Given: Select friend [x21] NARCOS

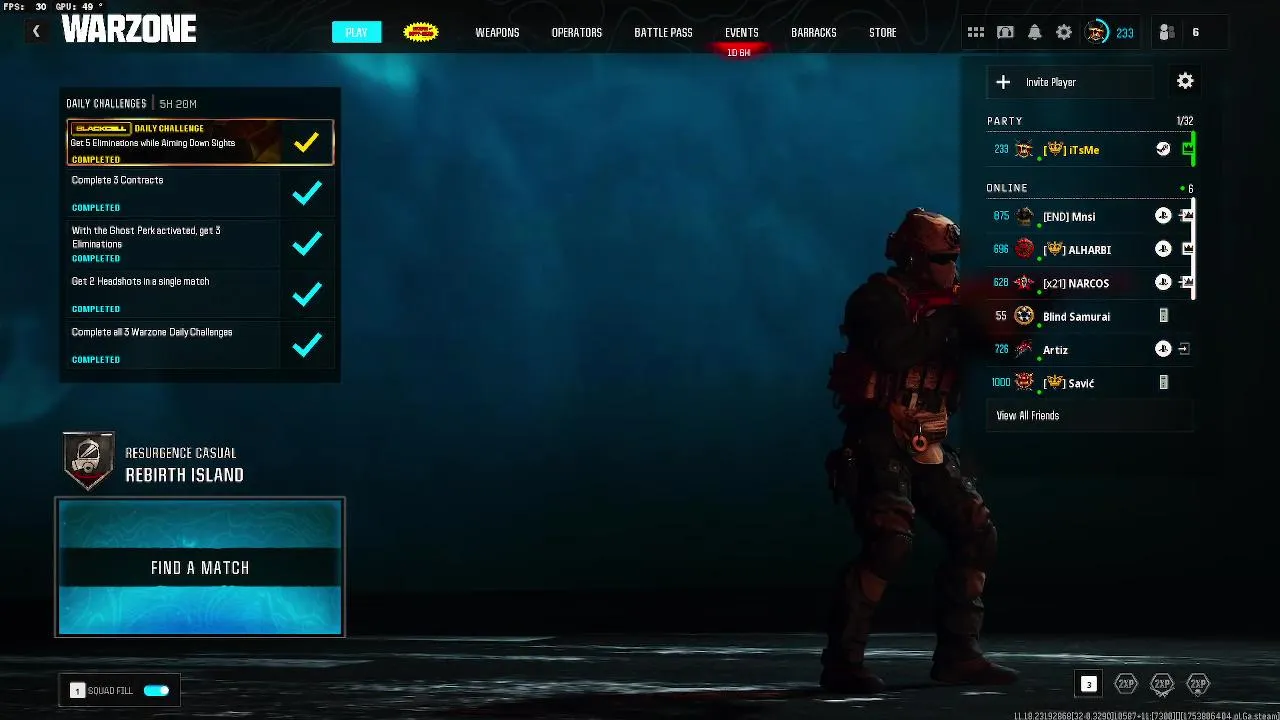Looking at the screenshot, I should 1088,282.
